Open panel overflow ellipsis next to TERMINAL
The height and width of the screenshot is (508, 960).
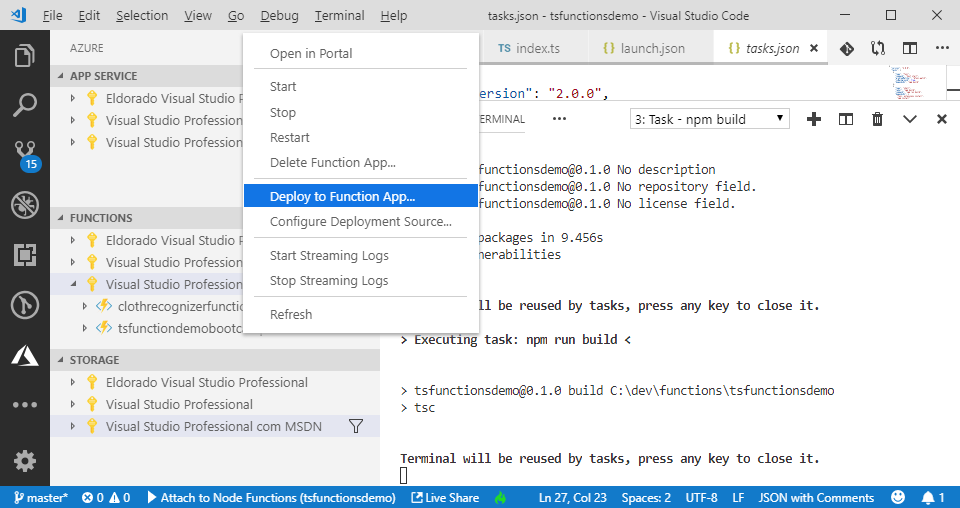559,119
